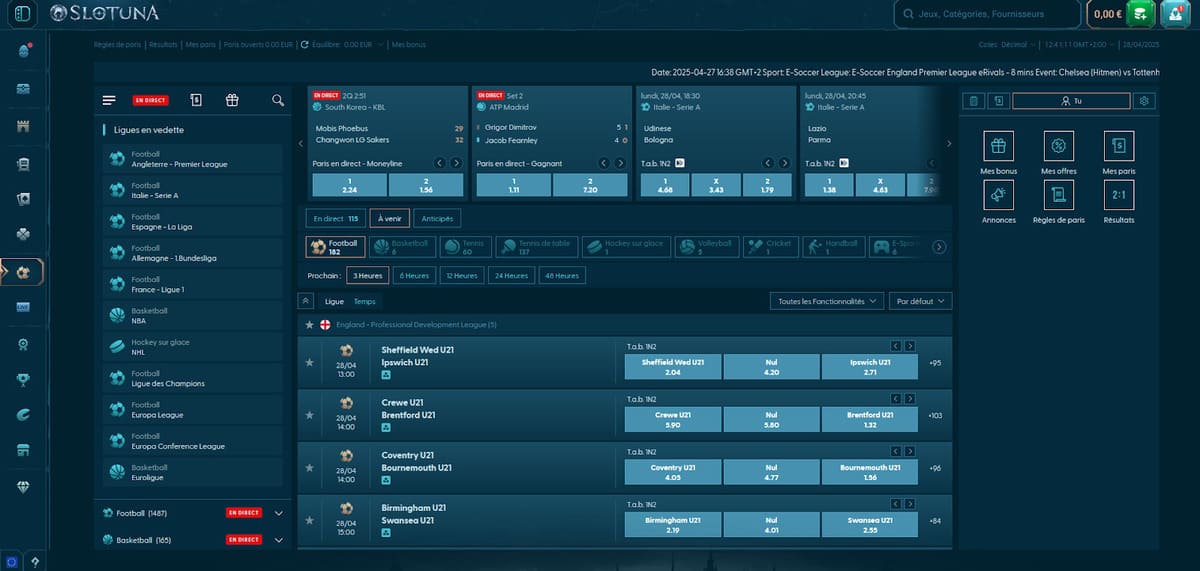
Task: Switch to the Anticipés tab
Action: 438,218
